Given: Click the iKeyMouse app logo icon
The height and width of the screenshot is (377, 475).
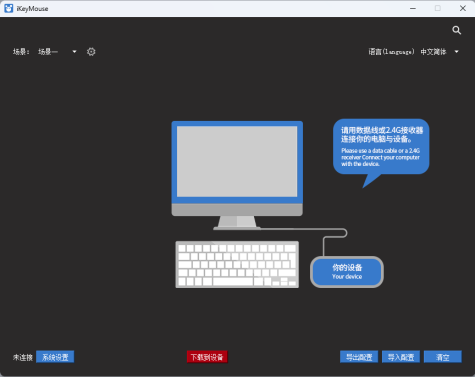Looking at the screenshot, I should pyautogui.click(x=9, y=8).
